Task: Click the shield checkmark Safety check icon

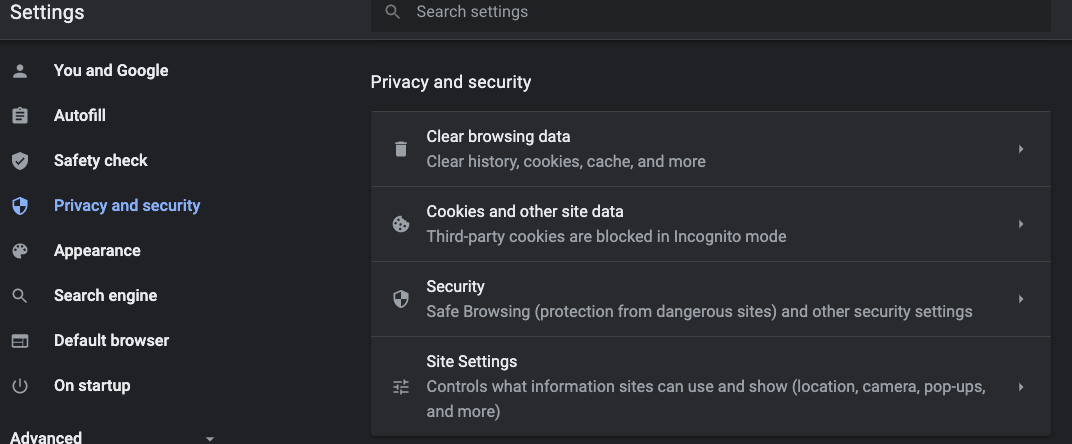Action: click(19, 161)
